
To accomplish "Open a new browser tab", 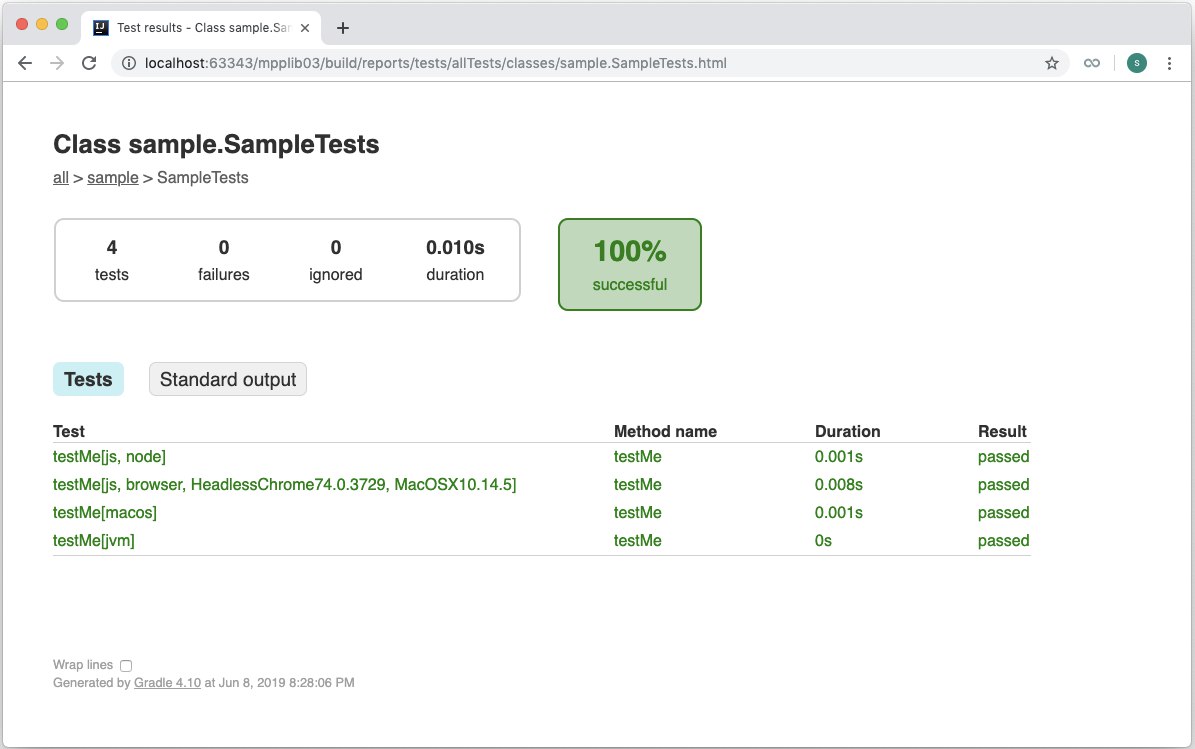I will pyautogui.click(x=343, y=28).
